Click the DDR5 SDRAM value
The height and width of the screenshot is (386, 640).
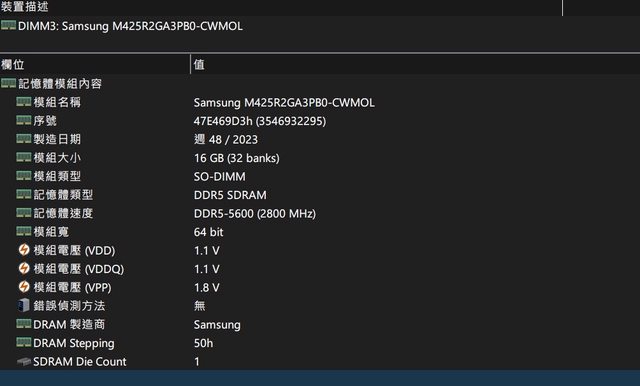tap(230, 195)
